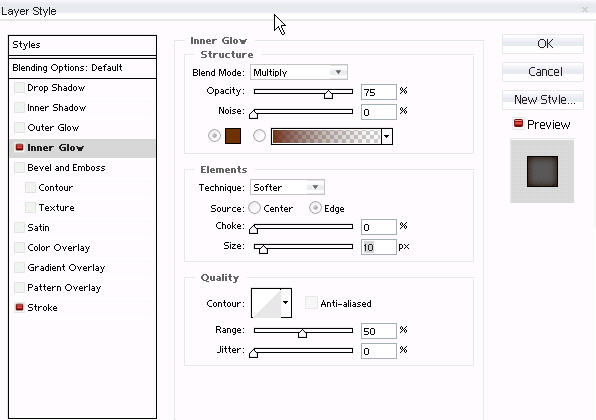Screen dimensions: 596x420
Task: Uncheck the Stroke style checkbox
Action: pos(19,307)
